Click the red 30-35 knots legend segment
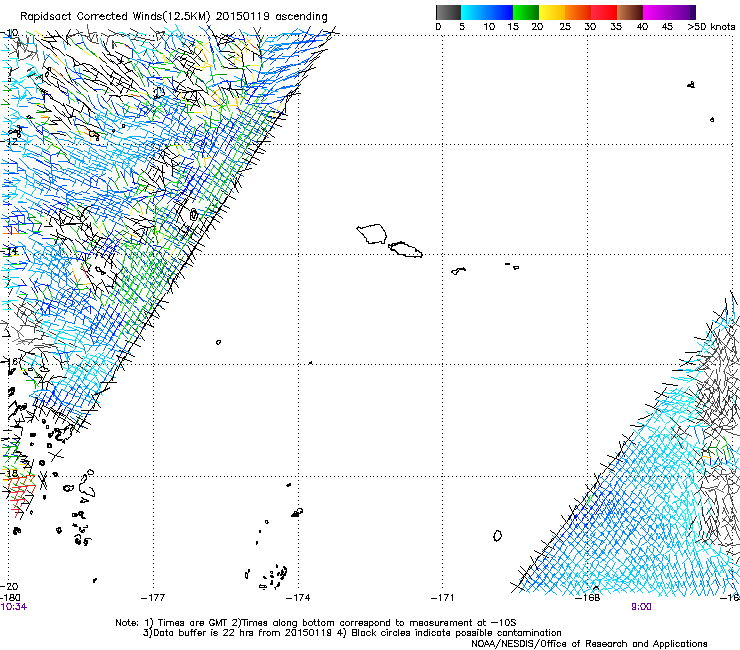This screenshot has height=650, width=740. coord(604,12)
